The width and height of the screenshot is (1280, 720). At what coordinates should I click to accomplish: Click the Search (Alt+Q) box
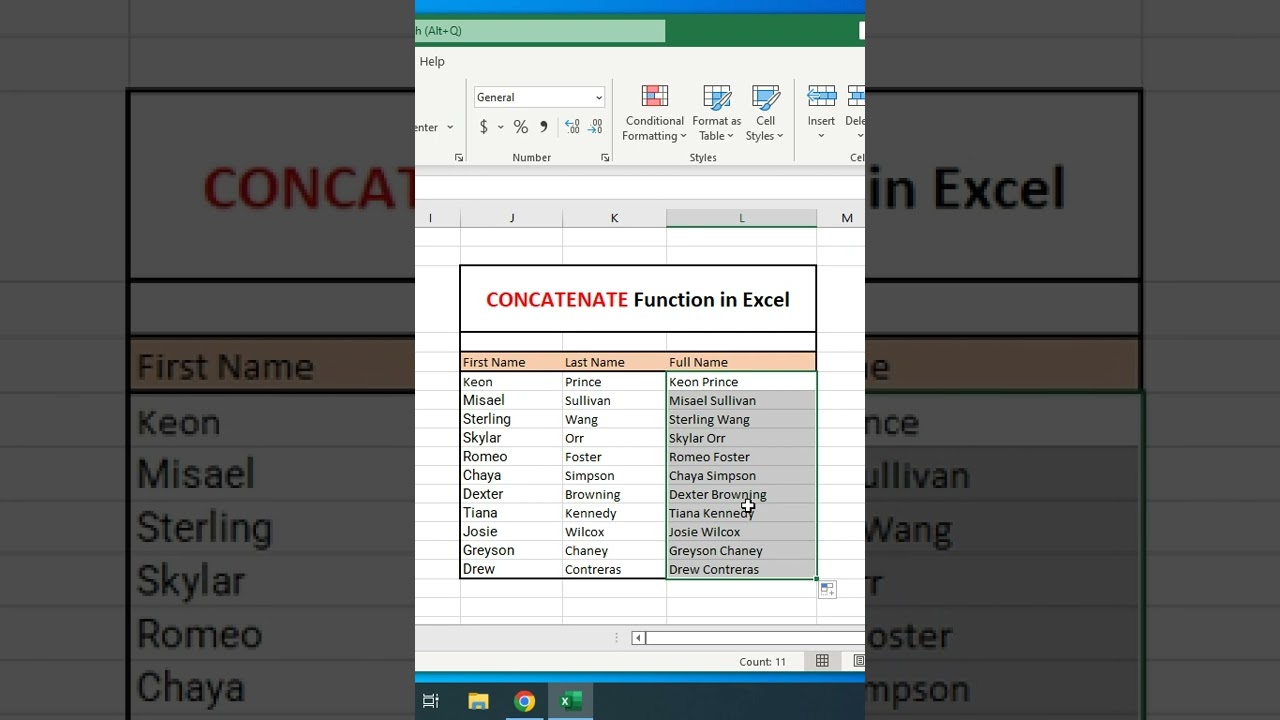coord(540,31)
